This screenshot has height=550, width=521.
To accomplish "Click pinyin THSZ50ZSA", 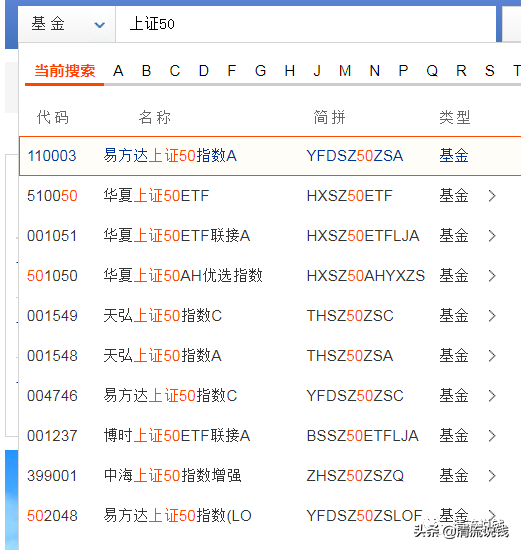I will point(350,356).
